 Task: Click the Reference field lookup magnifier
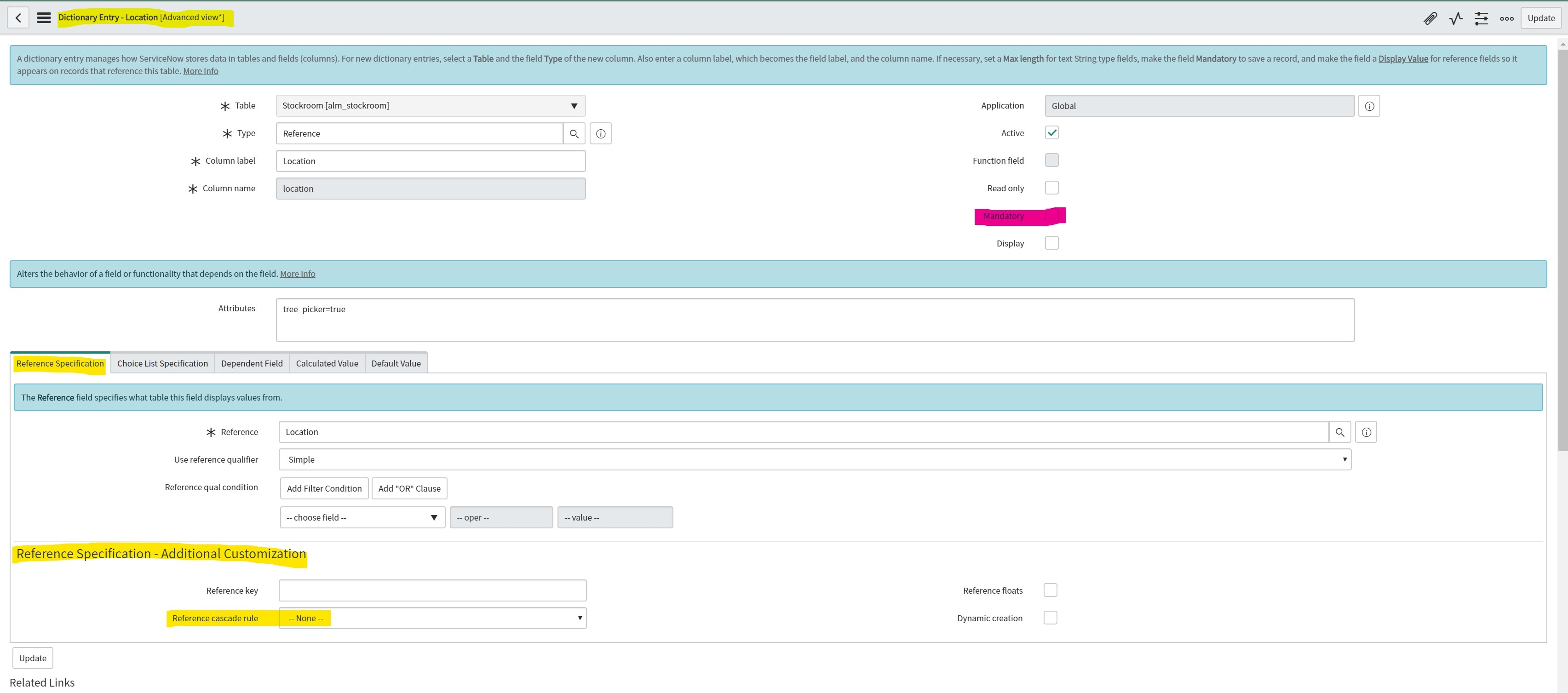tap(1339, 432)
